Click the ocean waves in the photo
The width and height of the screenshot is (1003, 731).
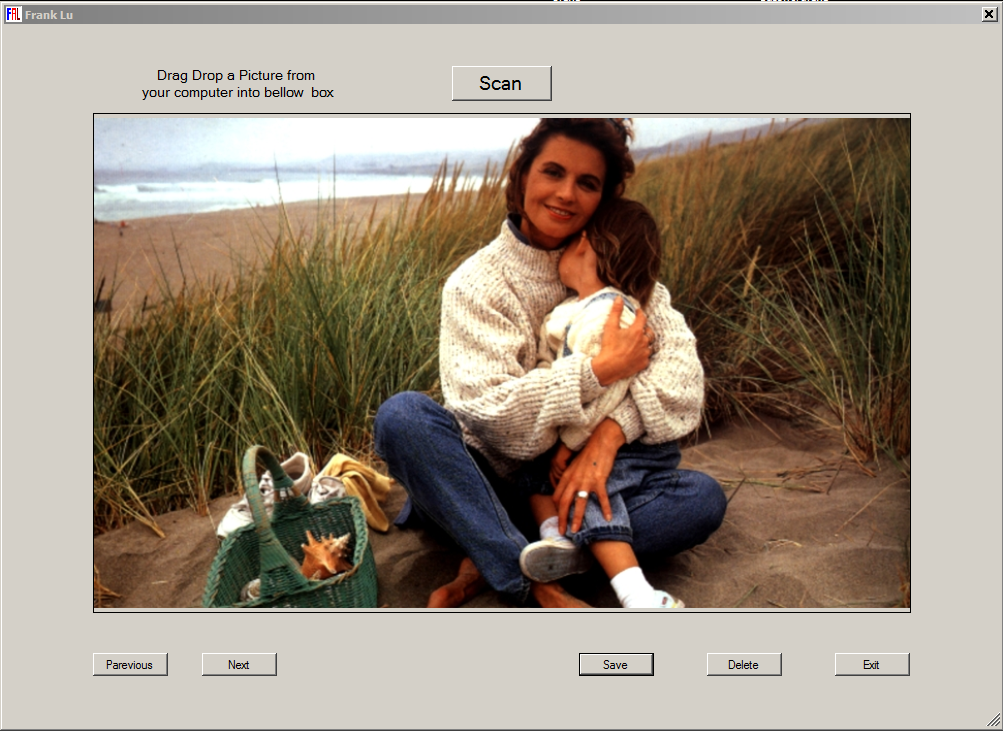tap(250, 188)
